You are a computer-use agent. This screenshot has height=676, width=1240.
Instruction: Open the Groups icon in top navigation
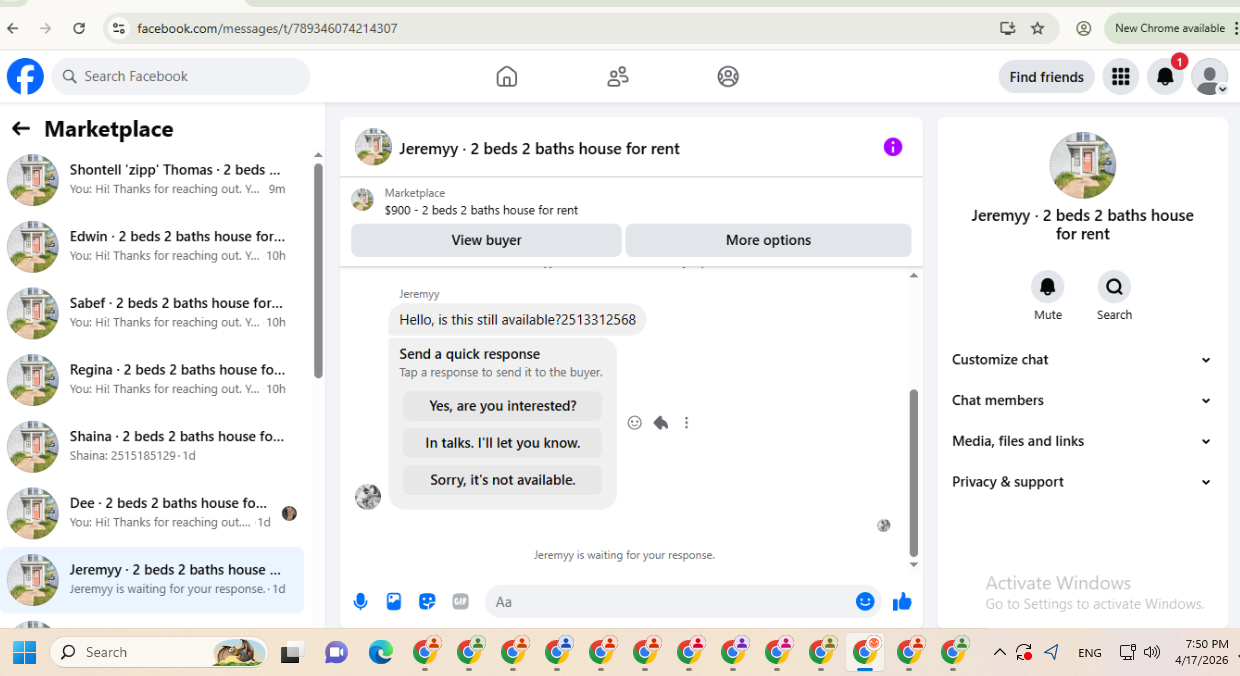point(728,76)
